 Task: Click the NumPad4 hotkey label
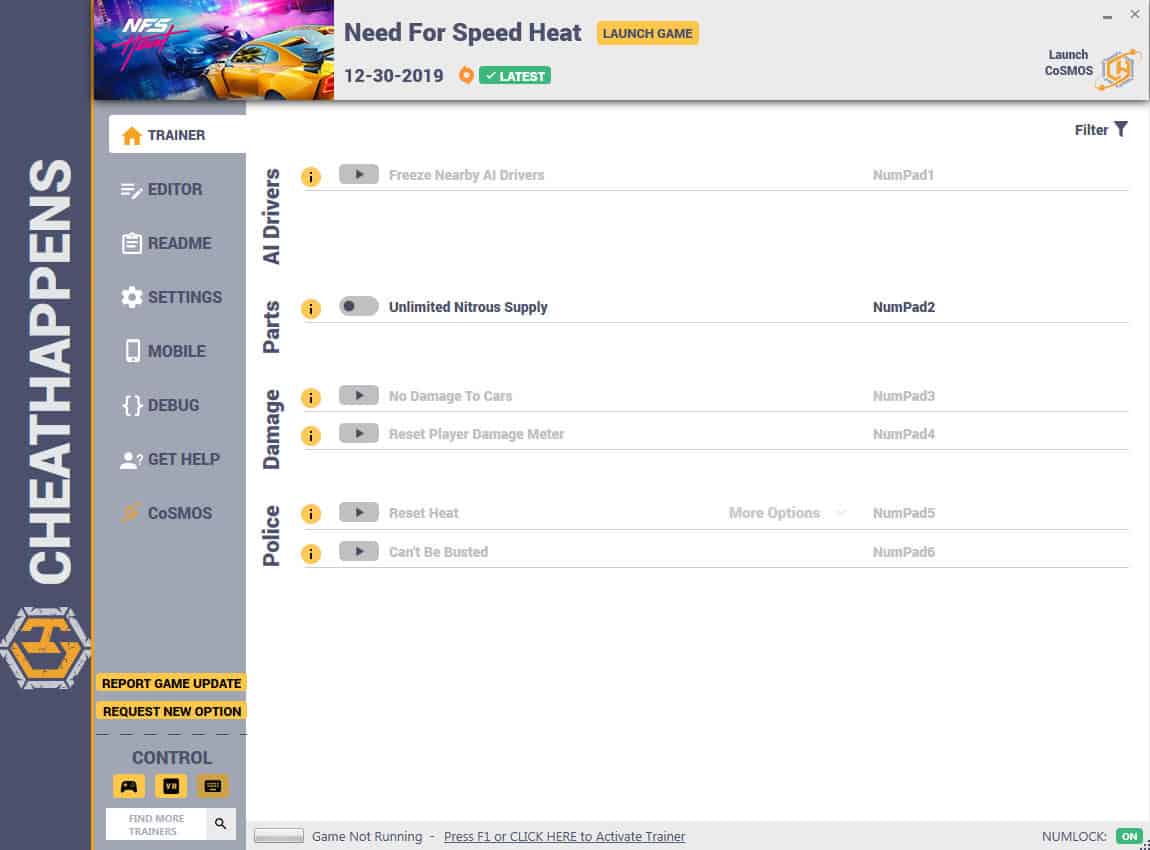tap(904, 434)
